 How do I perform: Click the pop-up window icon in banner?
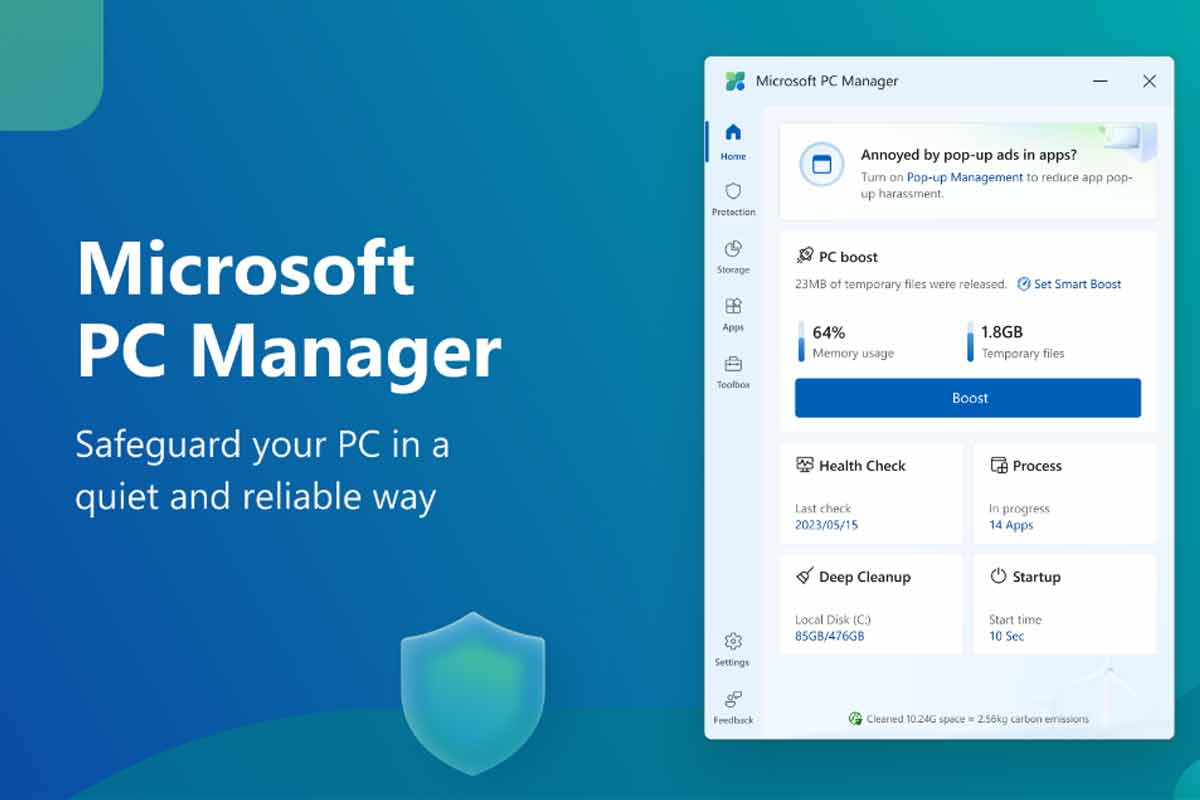[822, 165]
